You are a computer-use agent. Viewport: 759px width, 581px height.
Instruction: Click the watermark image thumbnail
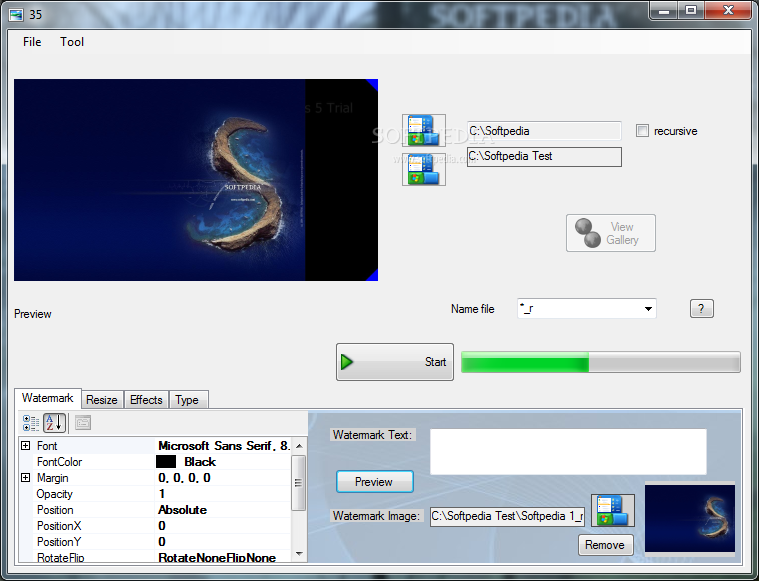690,519
